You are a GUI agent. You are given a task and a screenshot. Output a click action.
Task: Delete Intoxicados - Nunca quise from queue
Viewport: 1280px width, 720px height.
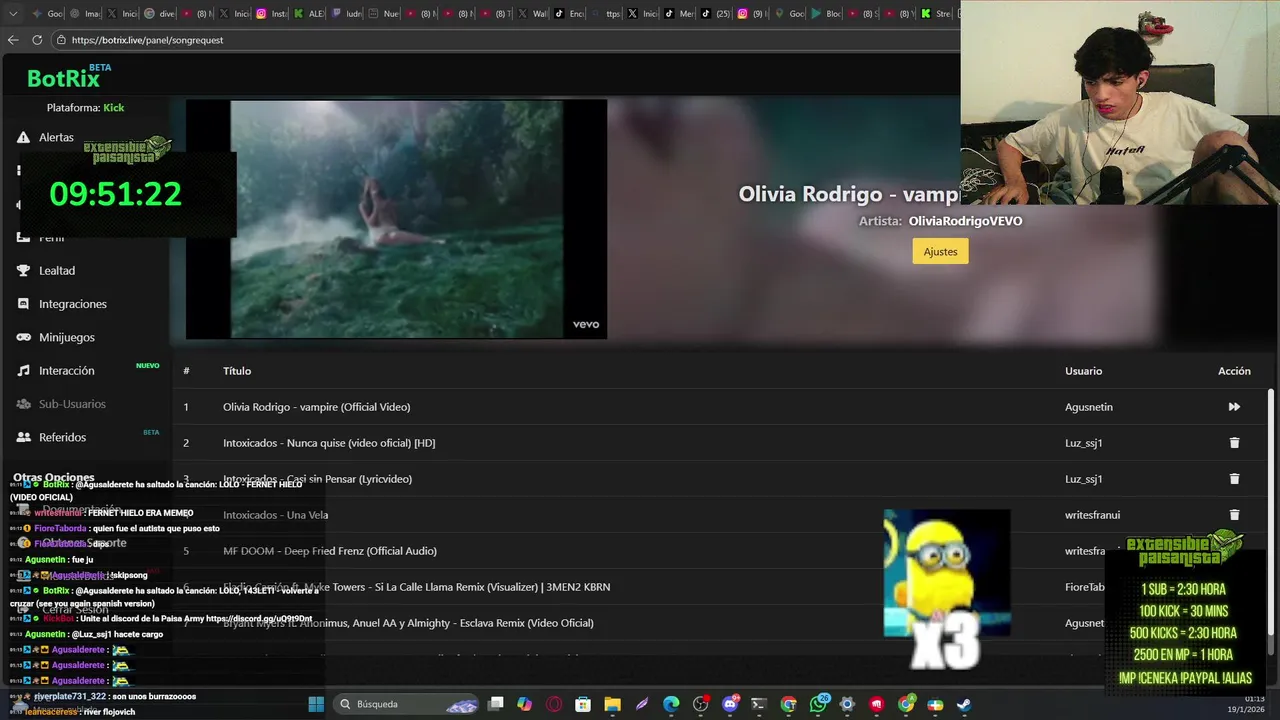(1234, 443)
